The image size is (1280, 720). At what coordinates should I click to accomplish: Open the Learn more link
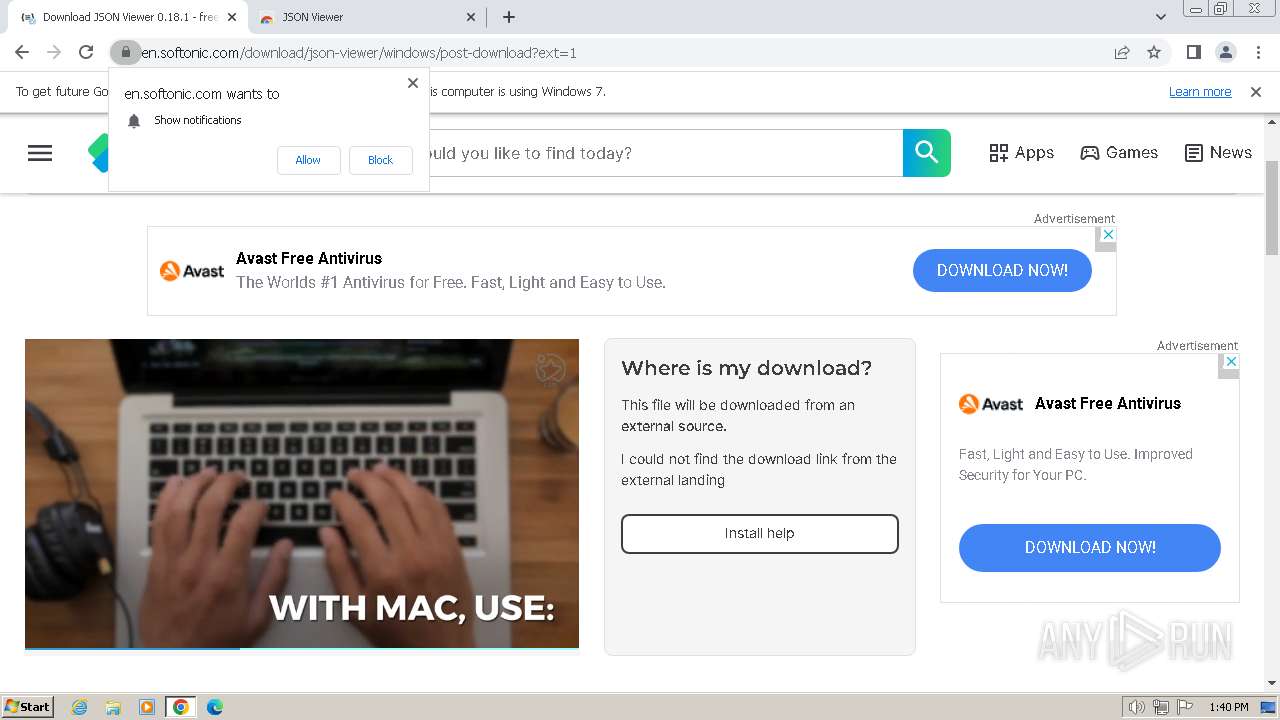(1200, 92)
